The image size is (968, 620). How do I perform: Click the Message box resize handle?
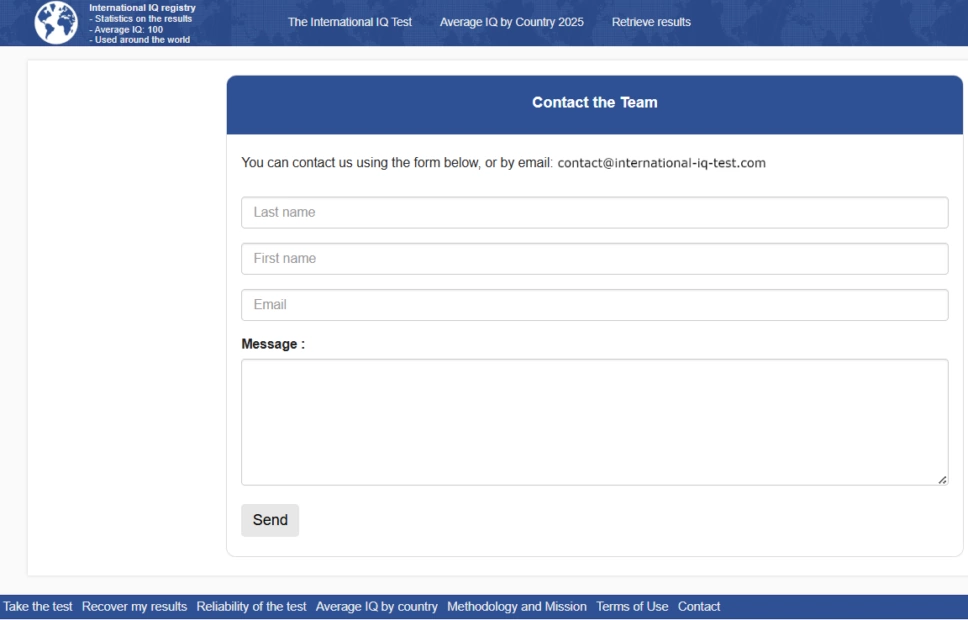[942, 480]
